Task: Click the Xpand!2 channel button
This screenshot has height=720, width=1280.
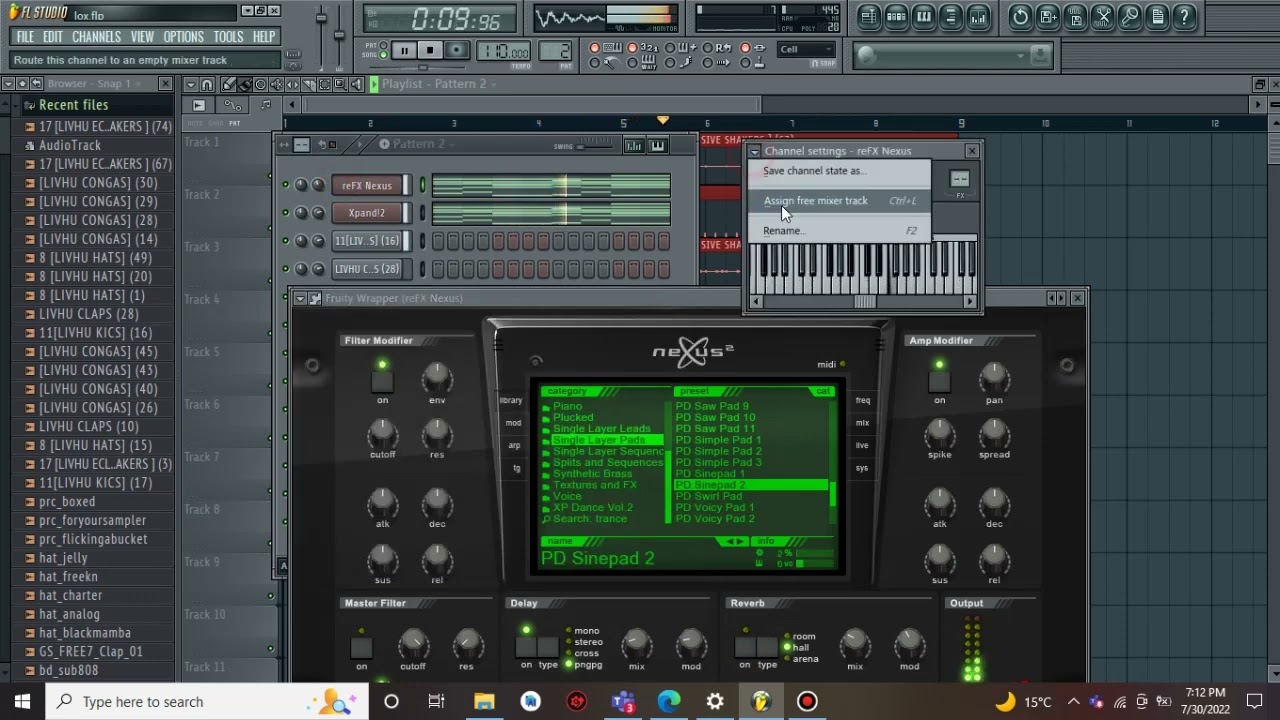Action: pyautogui.click(x=367, y=212)
